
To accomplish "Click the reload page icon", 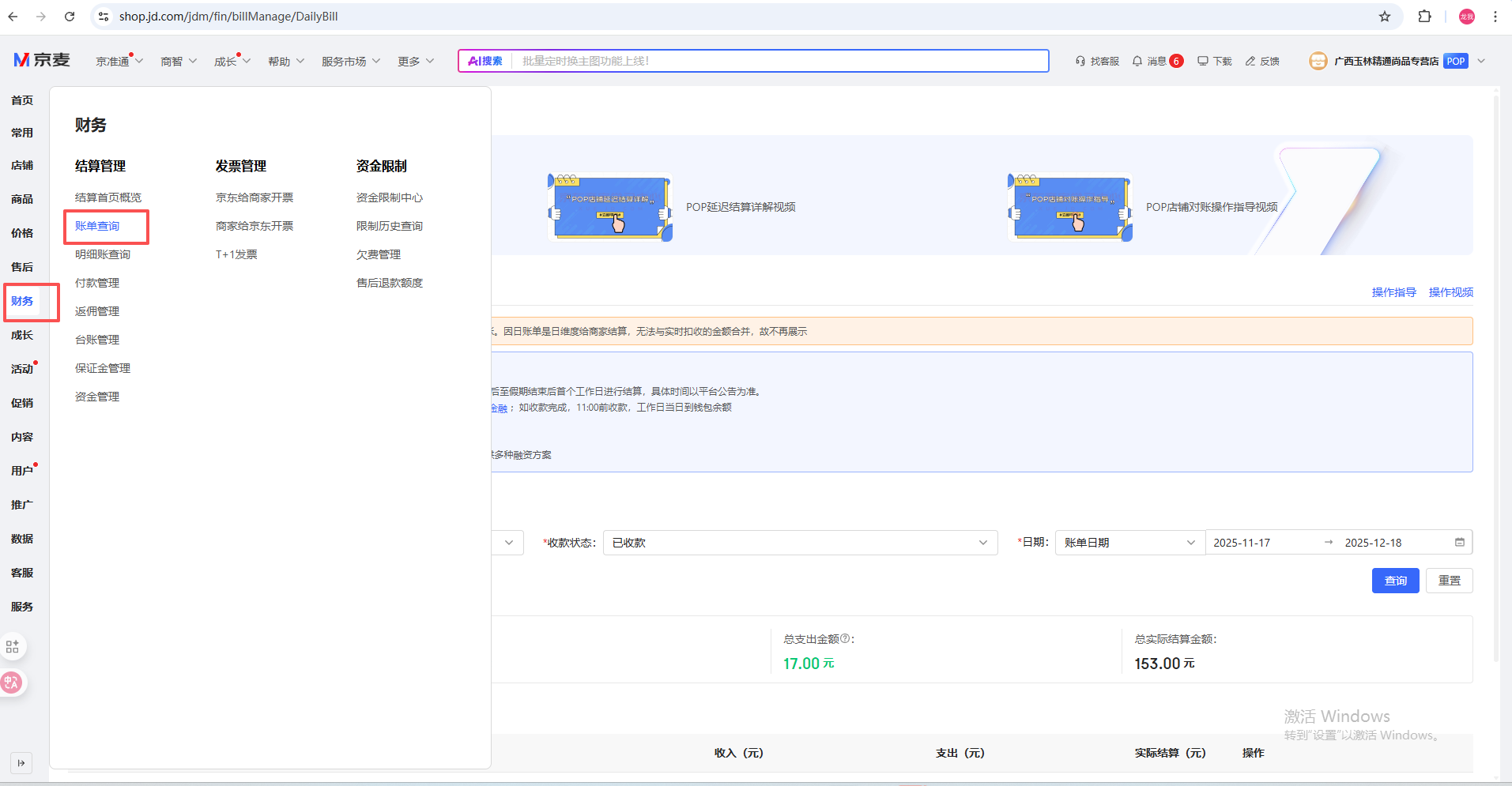I will (70, 17).
